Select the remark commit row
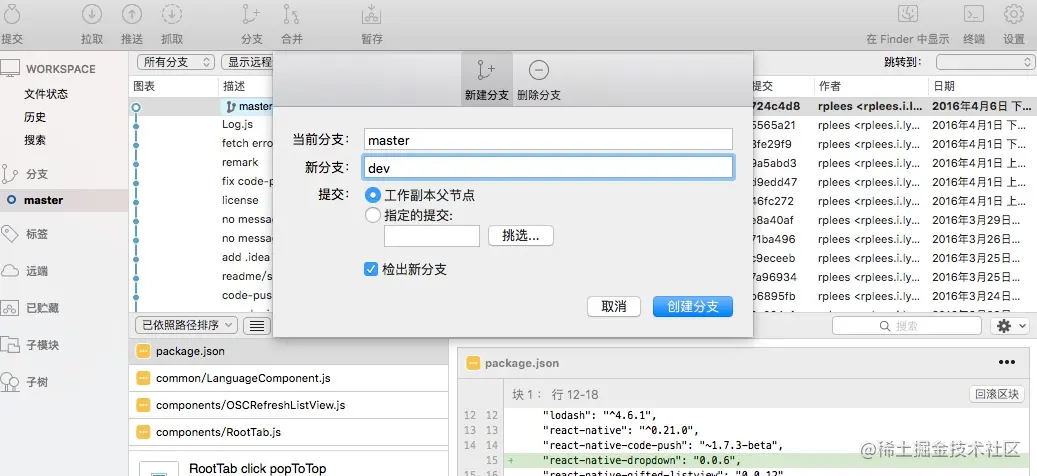The height and width of the screenshot is (476, 1037). [x=240, y=162]
